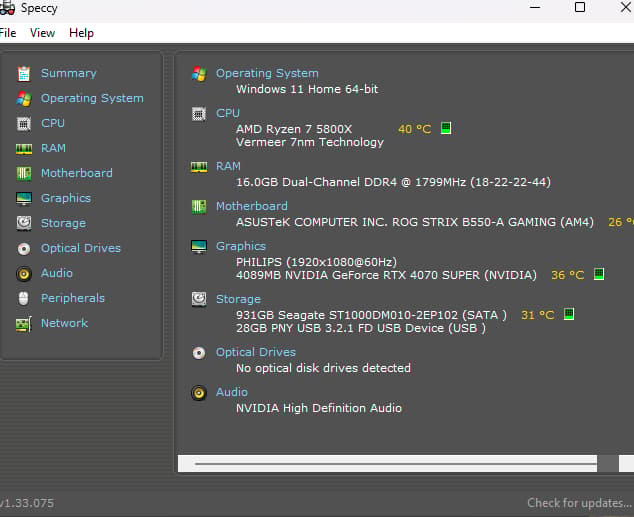
Task: Click the 931GB Seagate ST1000DM010 entry
Action: [371, 315]
